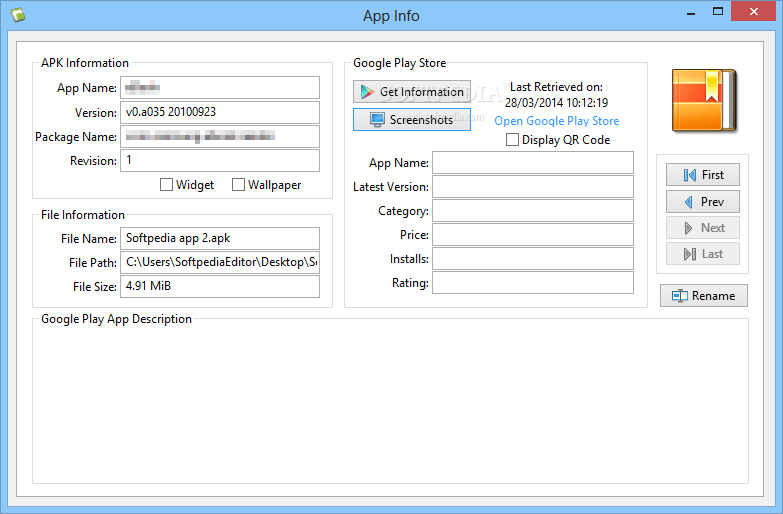Click the Next arrow button

[703, 228]
